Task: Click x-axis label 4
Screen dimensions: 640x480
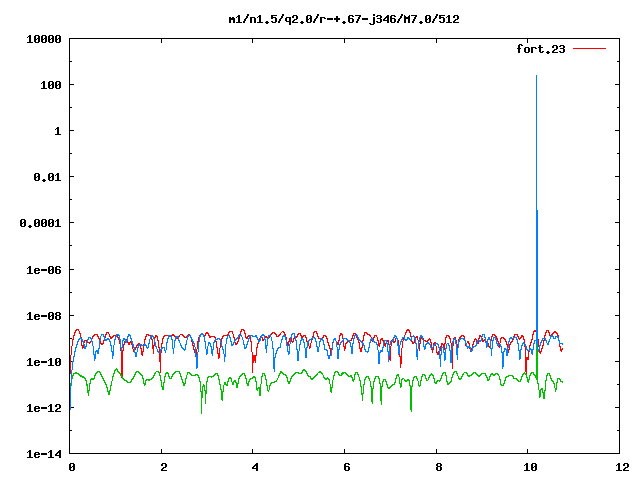Action: 255,467
